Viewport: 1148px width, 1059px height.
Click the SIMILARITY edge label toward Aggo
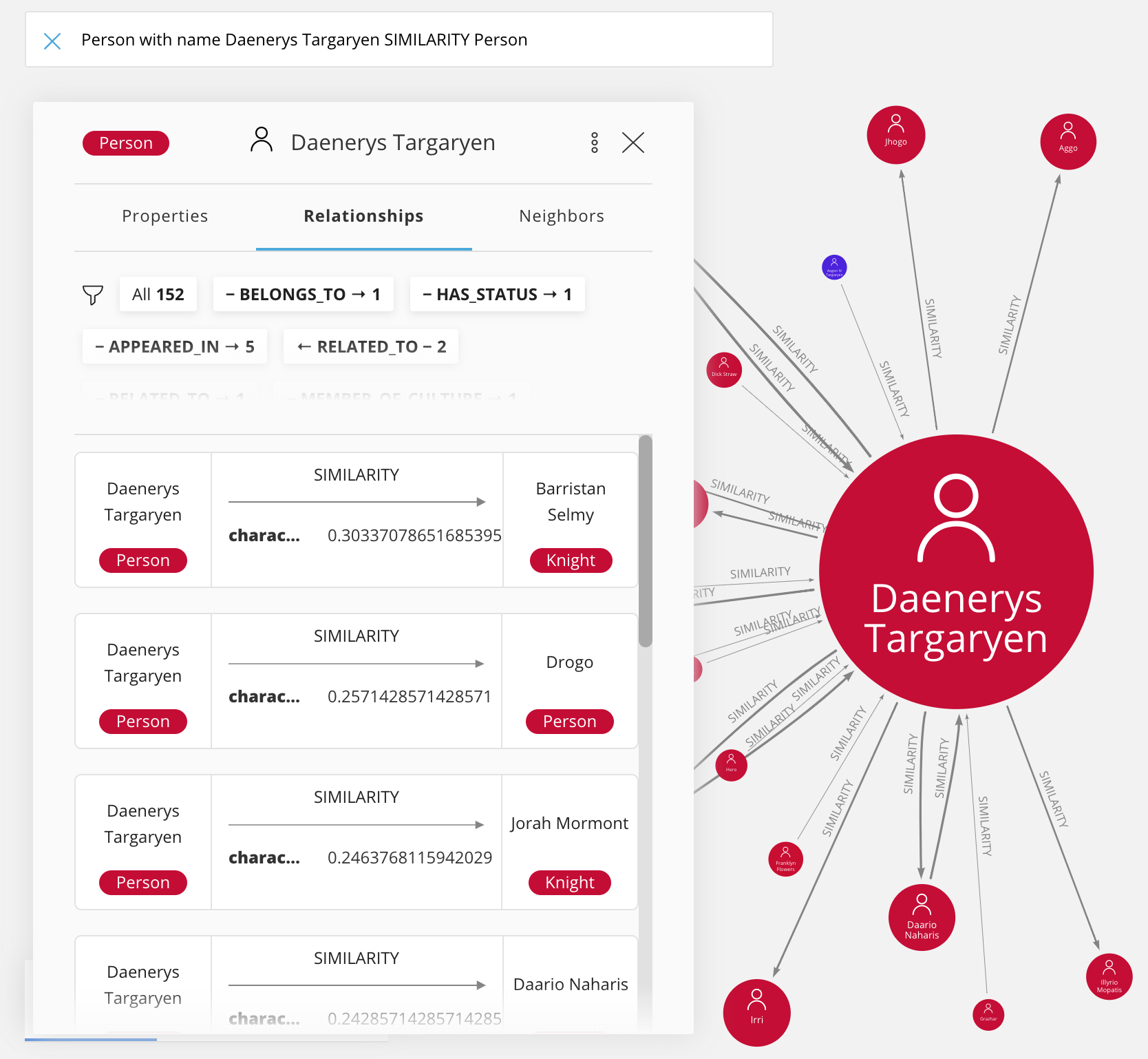pyautogui.click(x=1010, y=325)
